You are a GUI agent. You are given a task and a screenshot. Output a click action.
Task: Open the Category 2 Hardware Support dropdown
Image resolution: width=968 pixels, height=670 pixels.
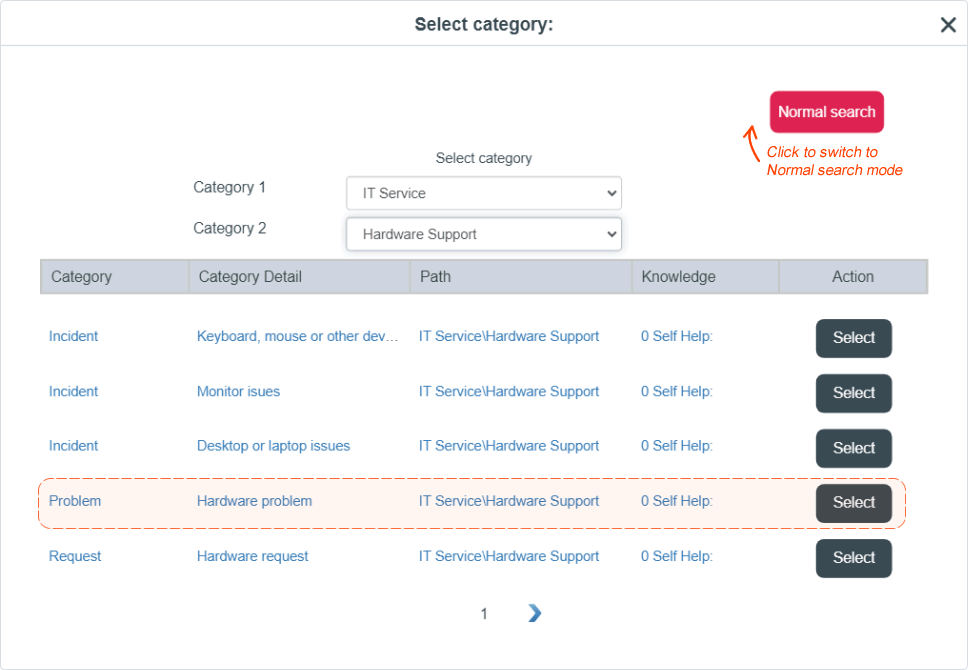483,234
